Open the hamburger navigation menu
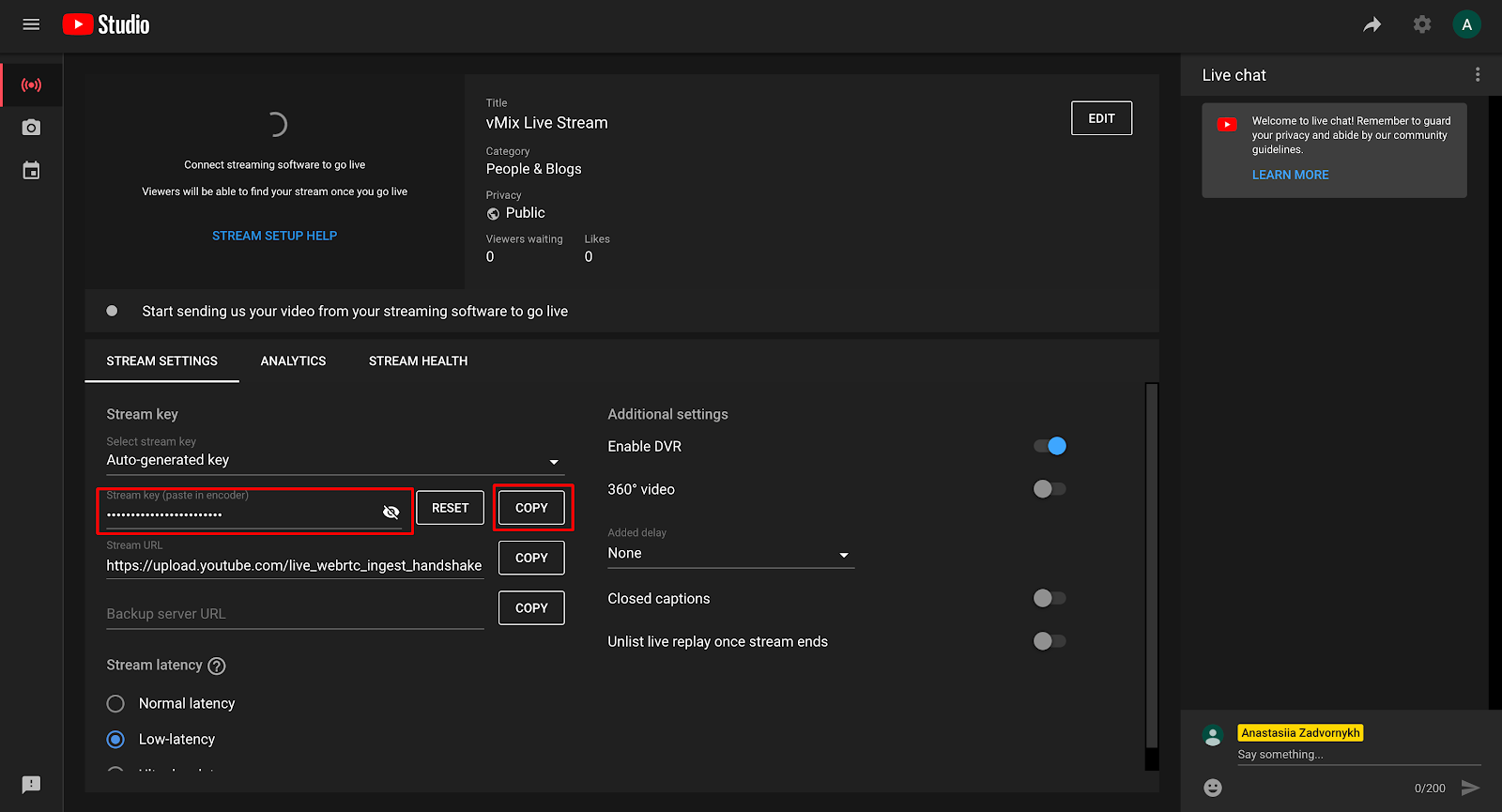The width and height of the screenshot is (1502, 812). pos(31,24)
